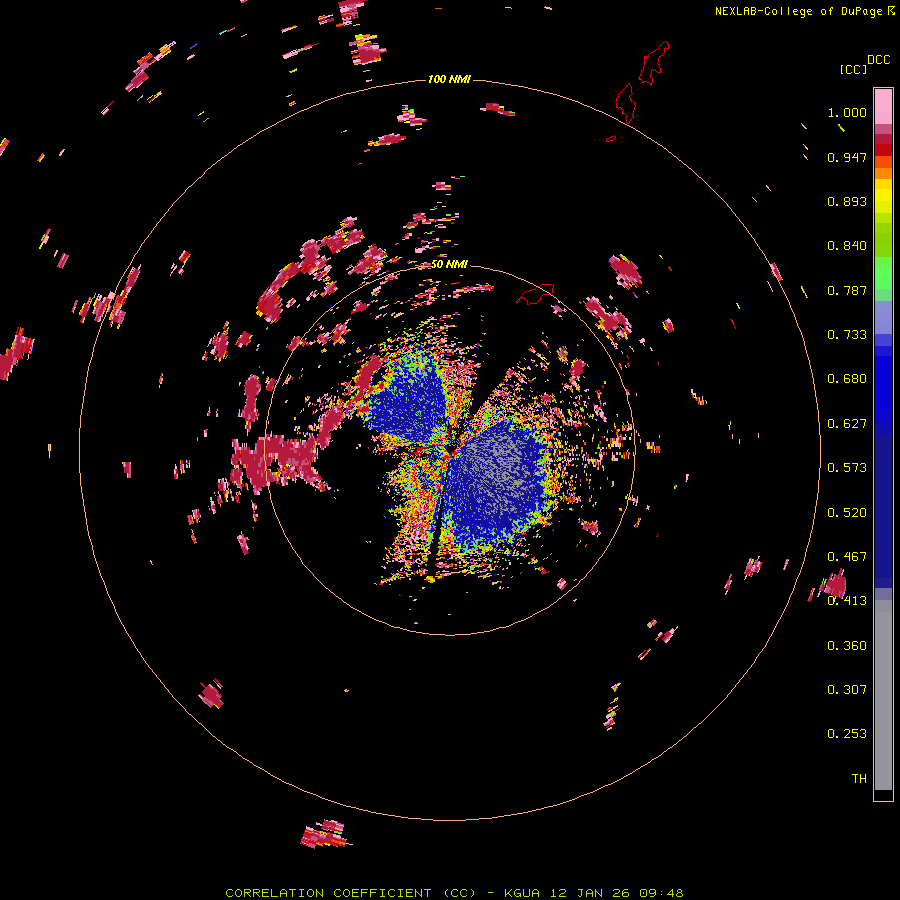Pick the light pink swatch at the top of the color bar
900x900 pixels.
(883, 106)
